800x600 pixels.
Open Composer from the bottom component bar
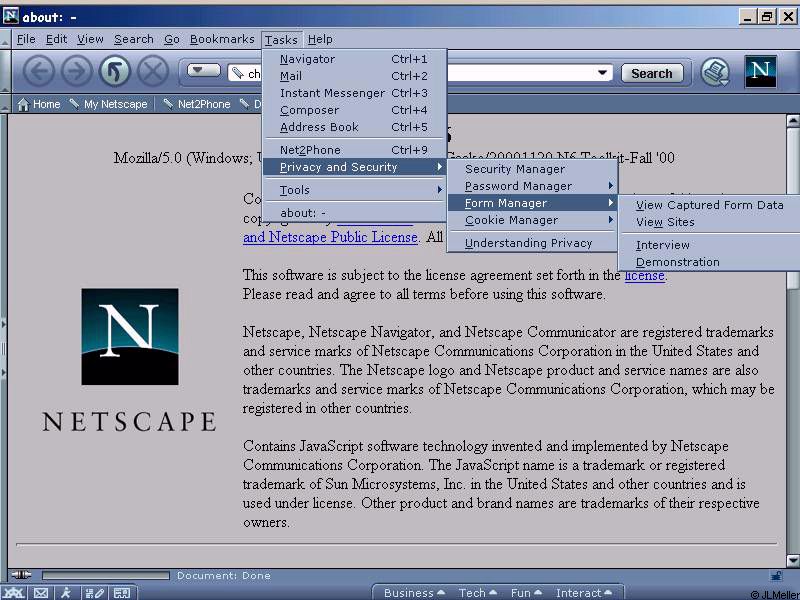click(x=94, y=593)
